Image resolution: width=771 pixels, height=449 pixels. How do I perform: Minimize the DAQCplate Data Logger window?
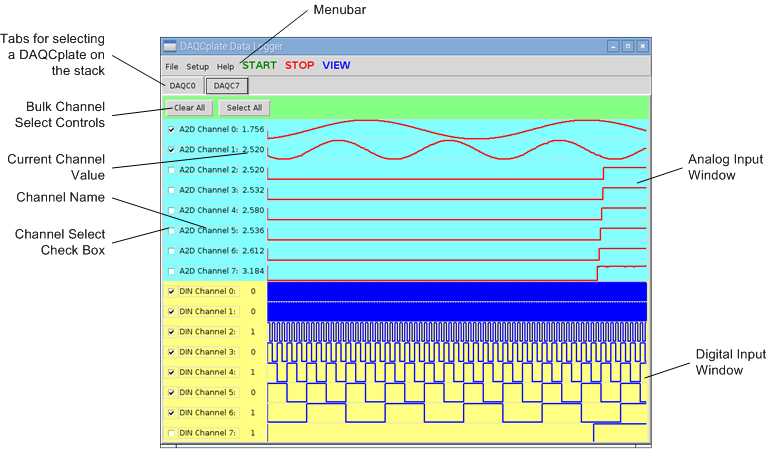click(613, 47)
